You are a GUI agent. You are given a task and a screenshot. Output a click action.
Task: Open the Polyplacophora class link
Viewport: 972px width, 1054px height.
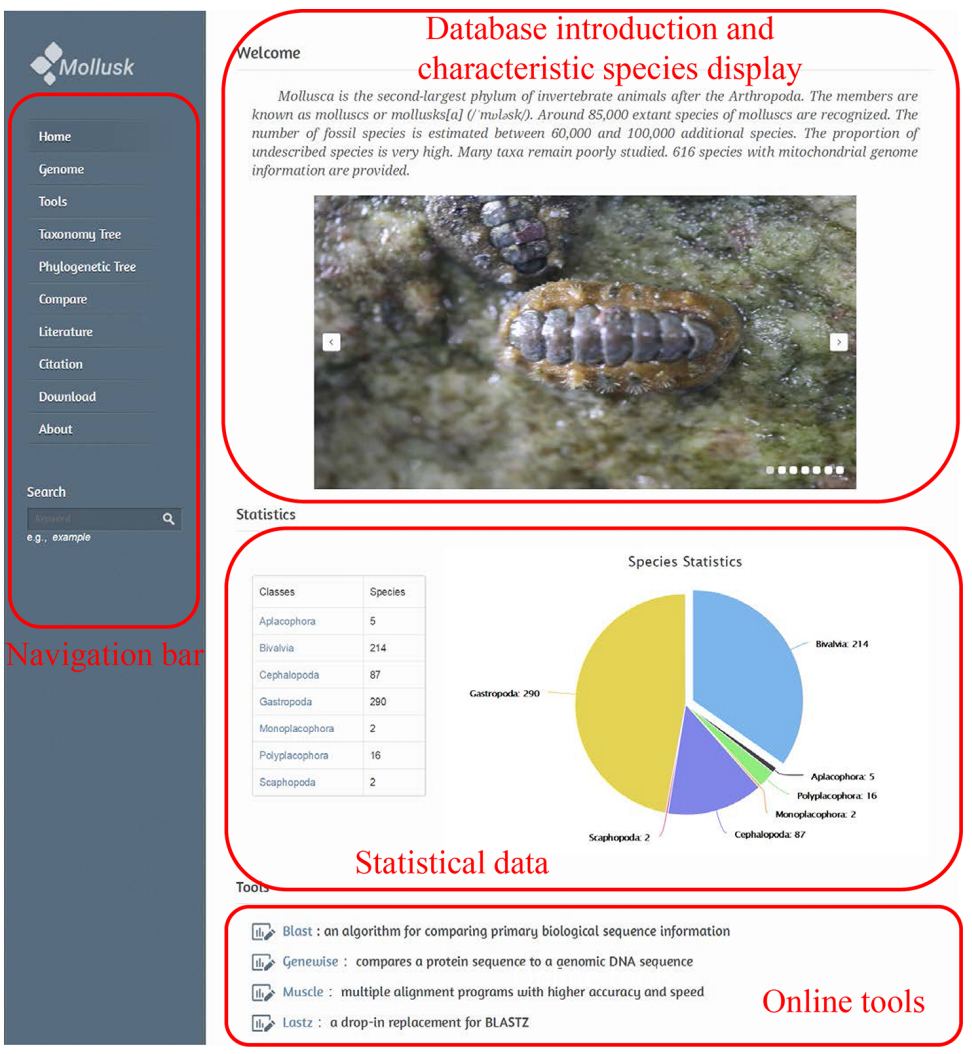click(x=294, y=756)
